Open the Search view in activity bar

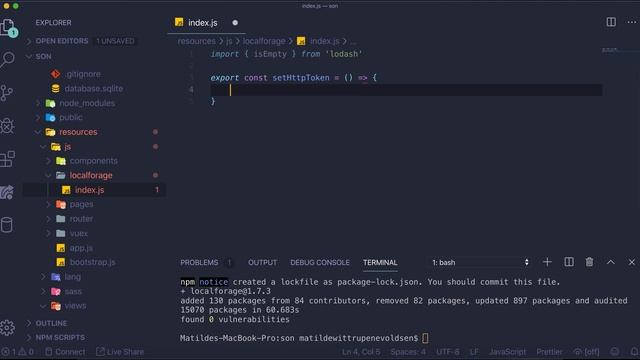coord(7,60)
